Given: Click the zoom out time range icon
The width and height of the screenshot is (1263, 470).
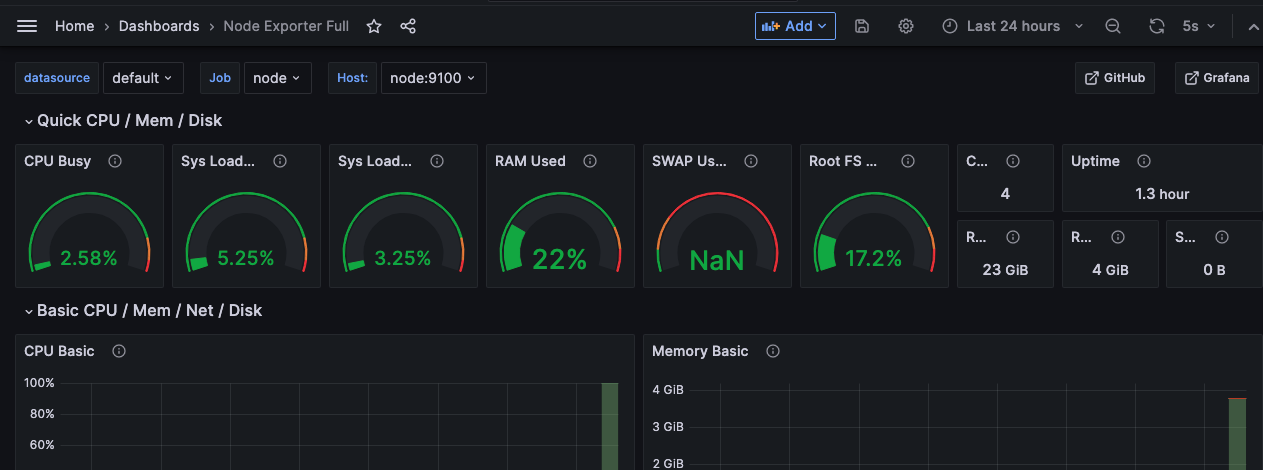Looking at the screenshot, I should click(1113, 26).
